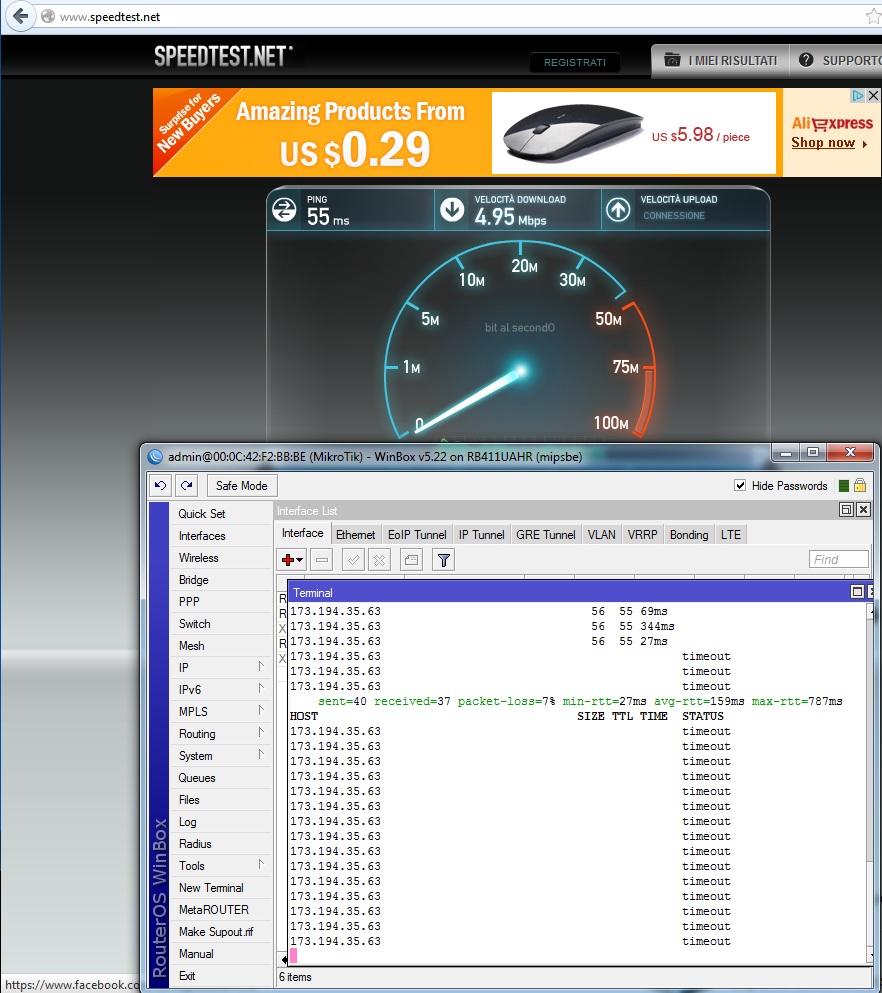This screenshot has width=882, height=993.
Task: Click the WinBox redo arrow icon
Action: (x=186, y=486)
